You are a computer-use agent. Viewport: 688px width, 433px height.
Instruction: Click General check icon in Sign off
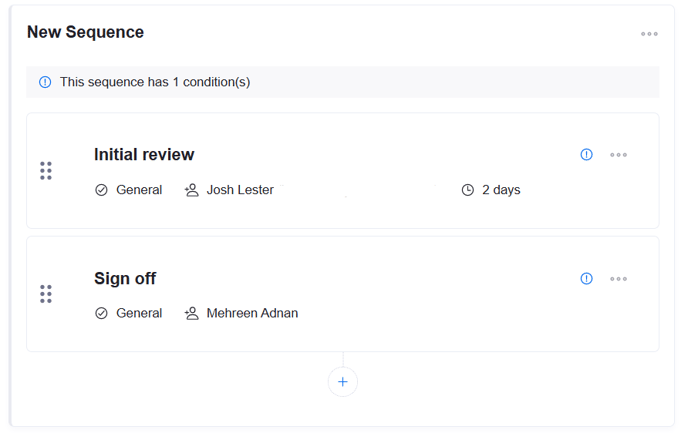pos(101,313)
